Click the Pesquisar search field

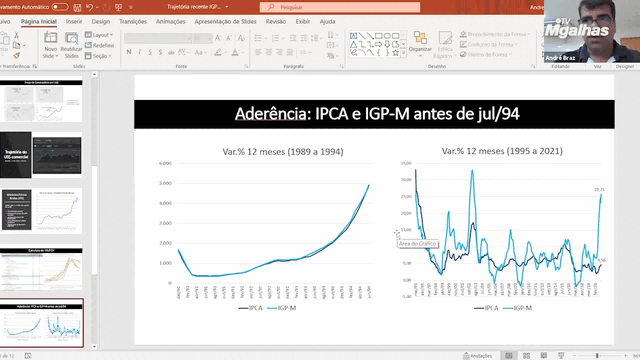[x=340, y=7]
